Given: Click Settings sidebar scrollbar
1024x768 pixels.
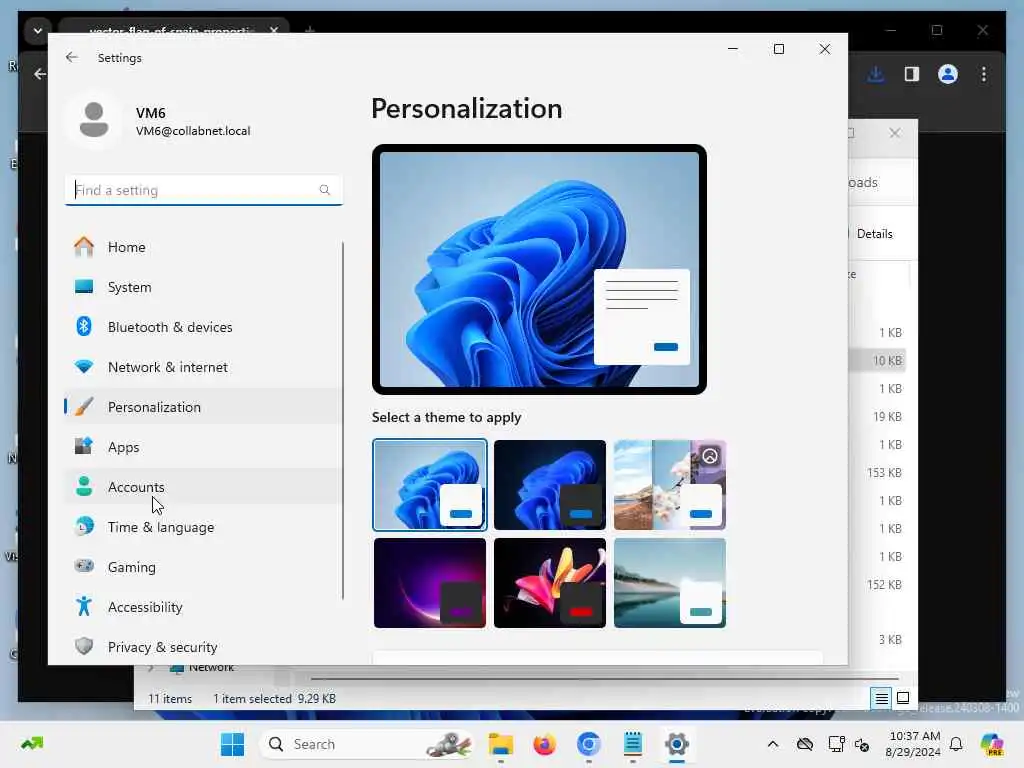Looking at the screenshot, I should [x=343, y=421].
